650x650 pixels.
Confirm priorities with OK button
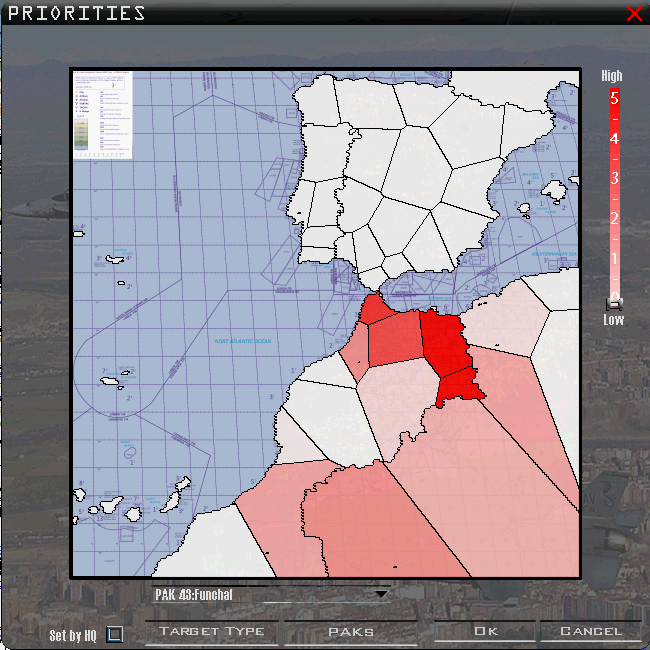(486, 632)
